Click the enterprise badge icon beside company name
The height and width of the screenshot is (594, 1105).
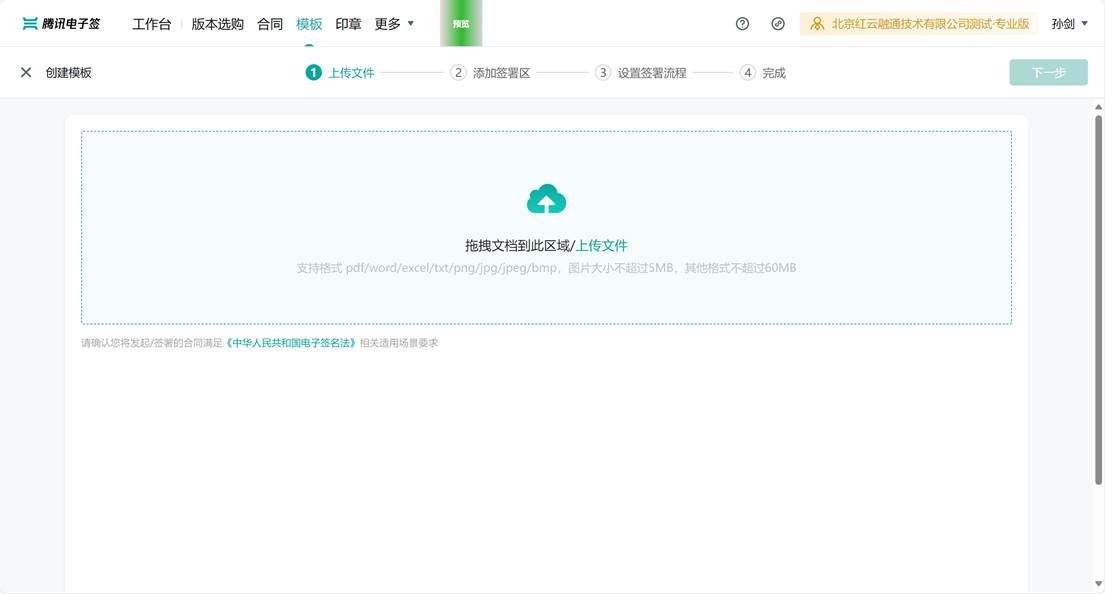coord(817,24)
